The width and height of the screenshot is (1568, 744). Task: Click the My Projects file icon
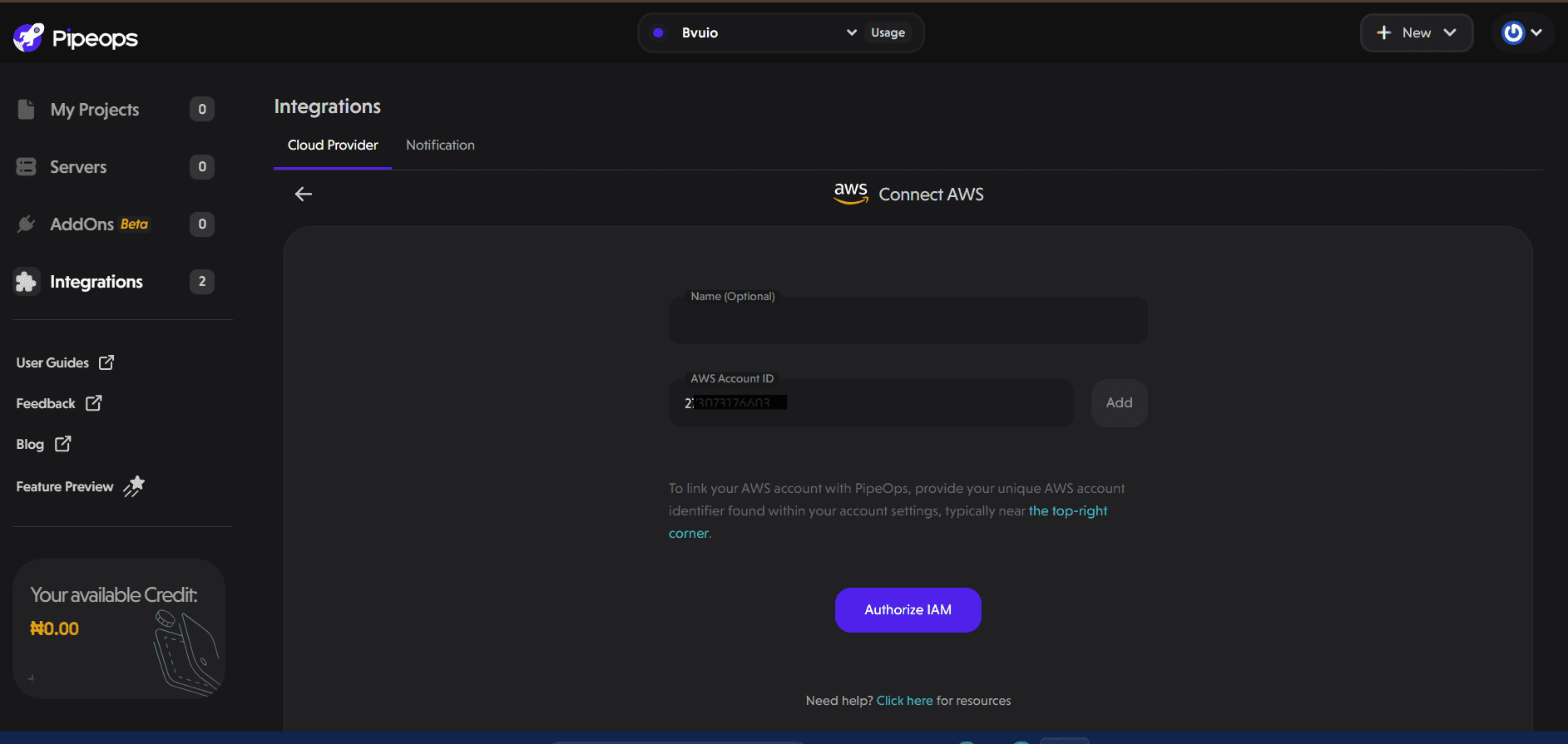pos(26,109)
